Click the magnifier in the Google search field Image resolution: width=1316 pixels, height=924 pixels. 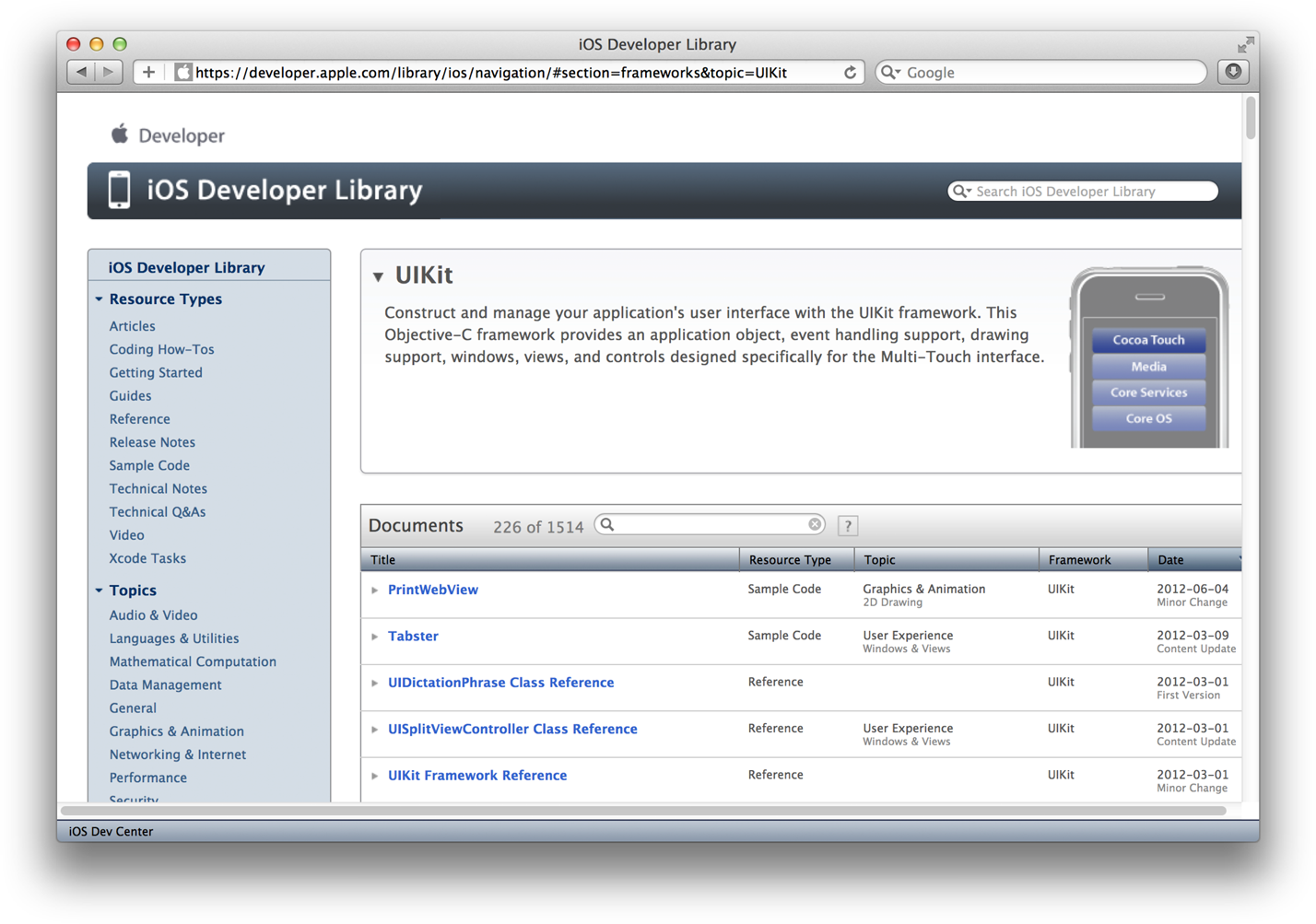(891, 71)
